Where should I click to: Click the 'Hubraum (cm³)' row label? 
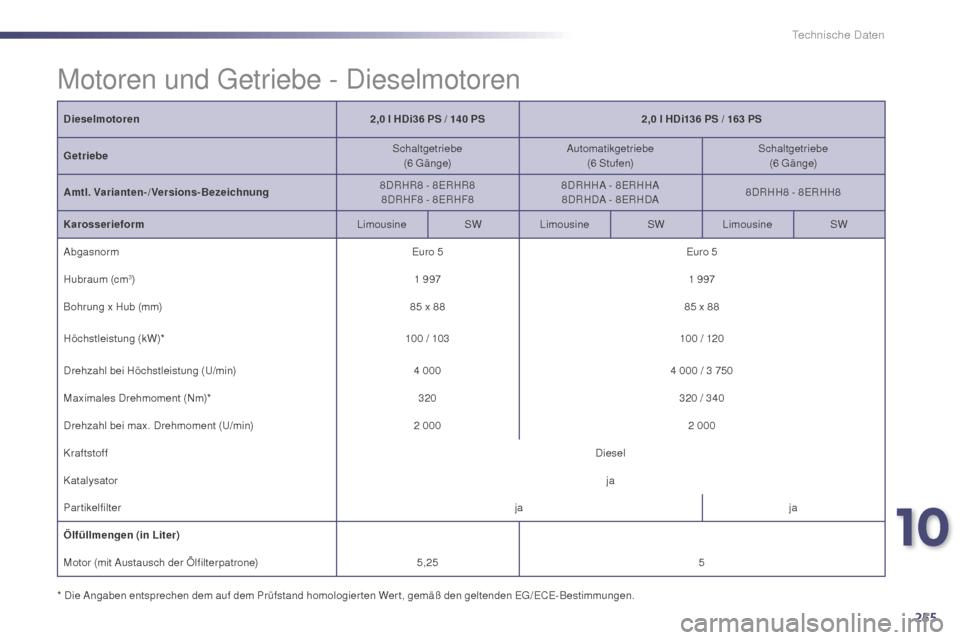click(x=99, y=279)
